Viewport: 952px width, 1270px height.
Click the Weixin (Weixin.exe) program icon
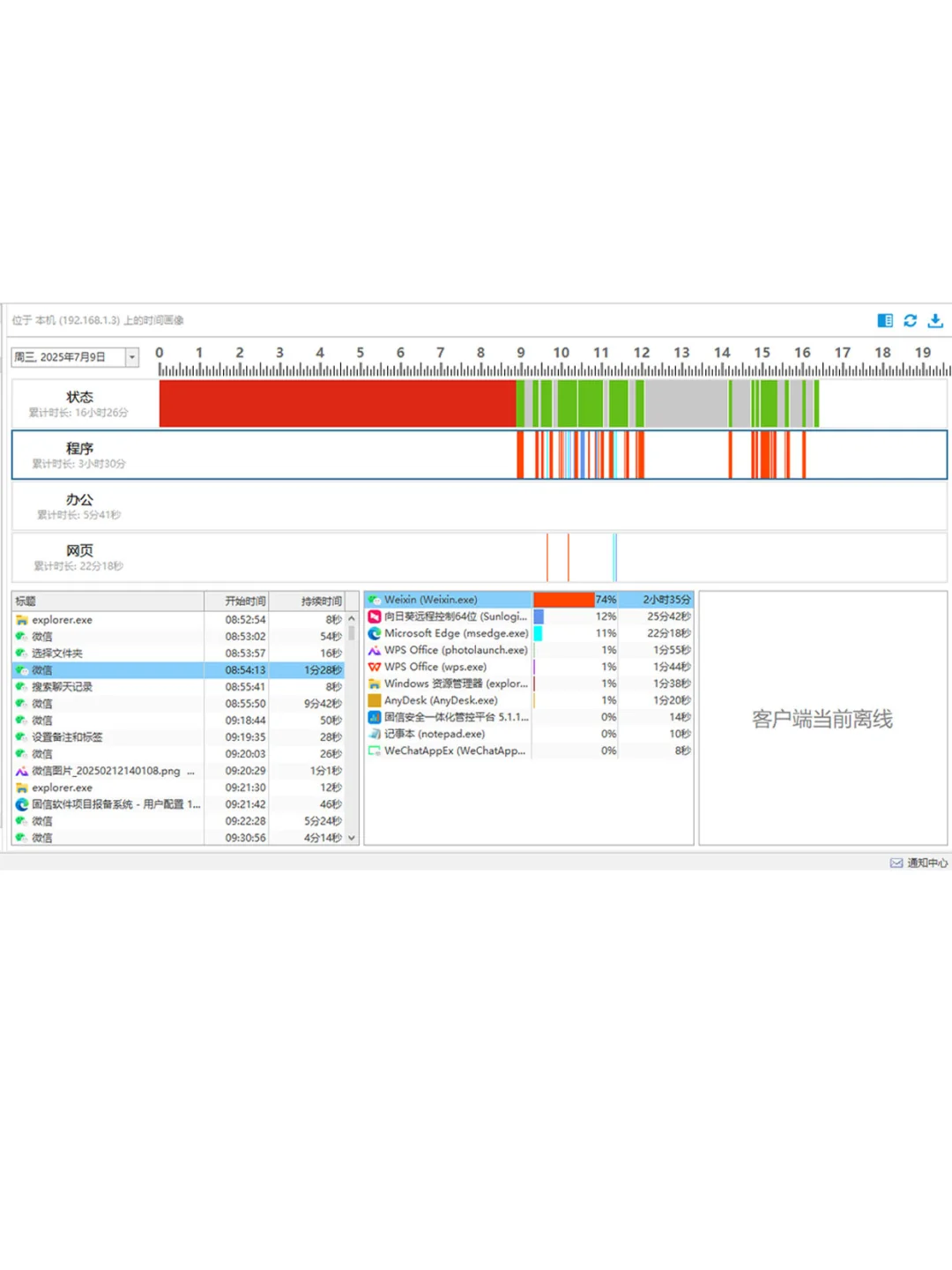pyautogui.click(x=375, y=600)
